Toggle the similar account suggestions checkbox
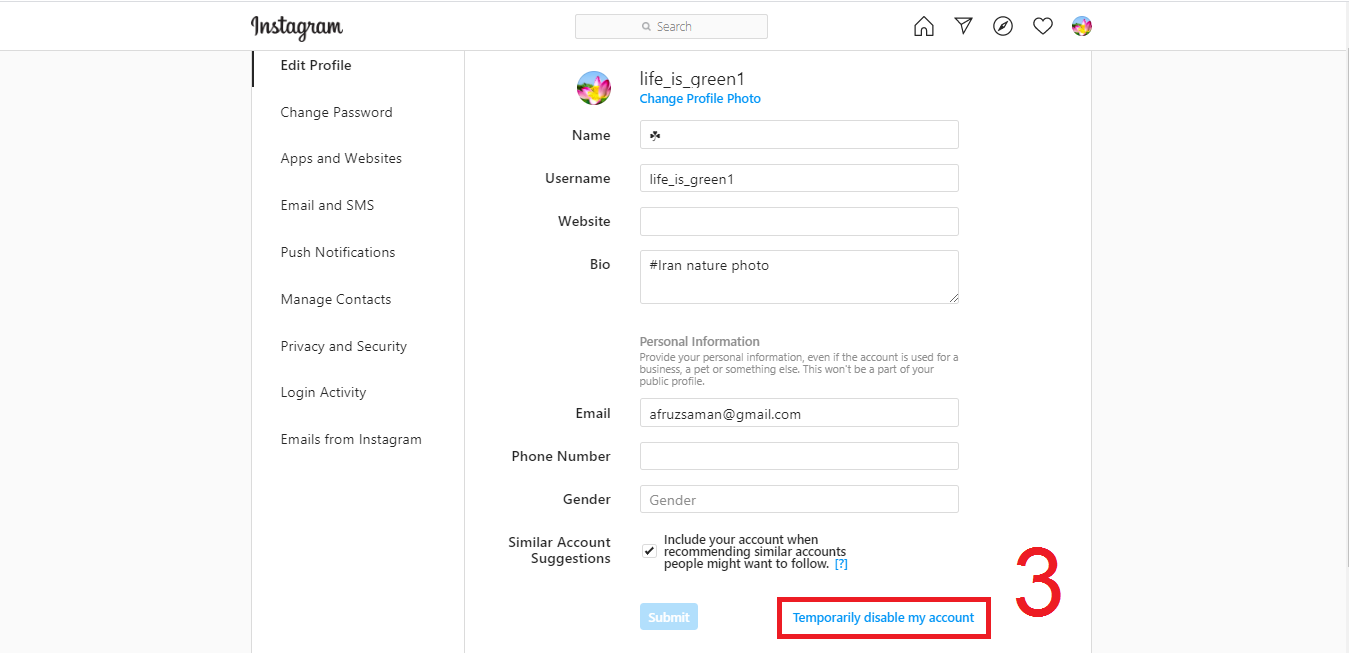Image resolution: width=1349 pixels, height=653 pixels. [650, 551]
